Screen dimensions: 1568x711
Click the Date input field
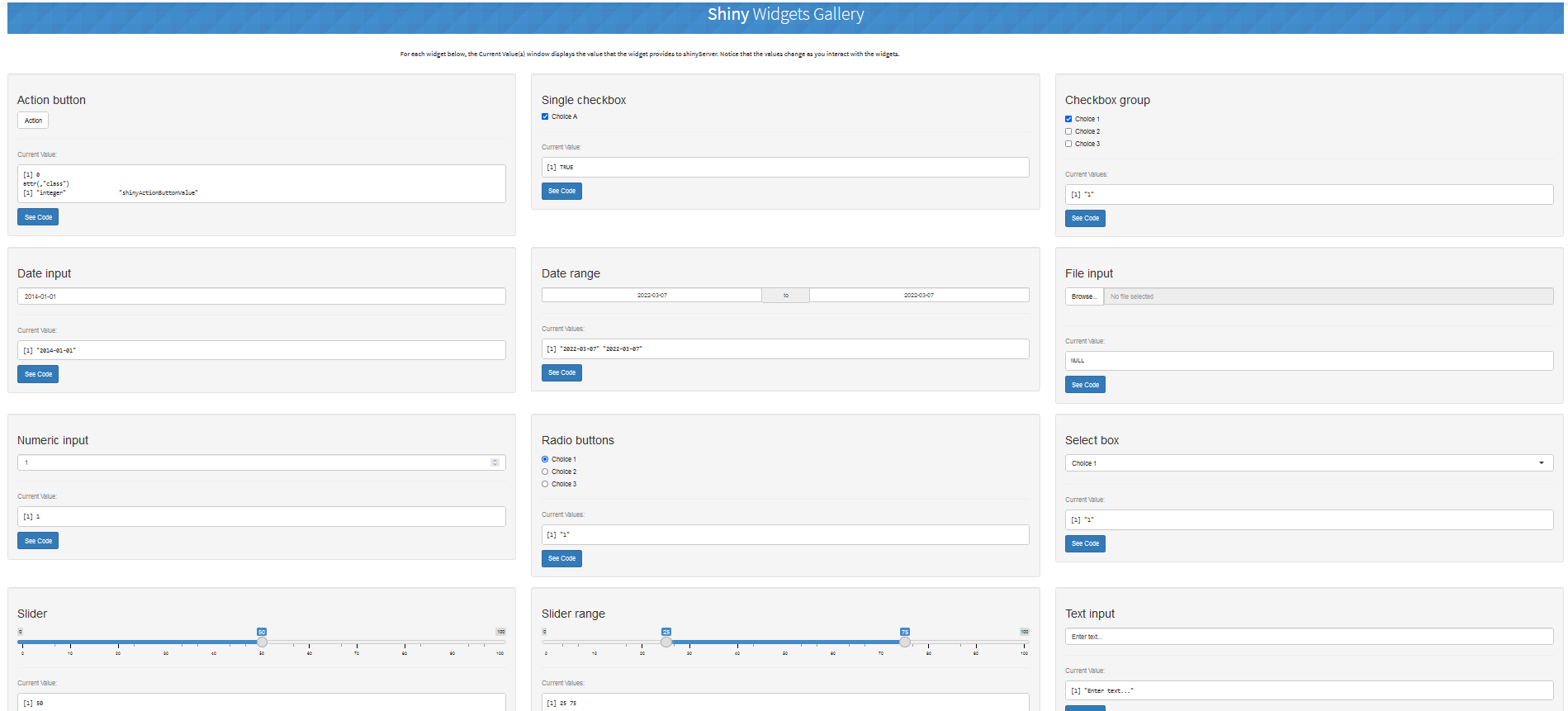pos(261,296)
